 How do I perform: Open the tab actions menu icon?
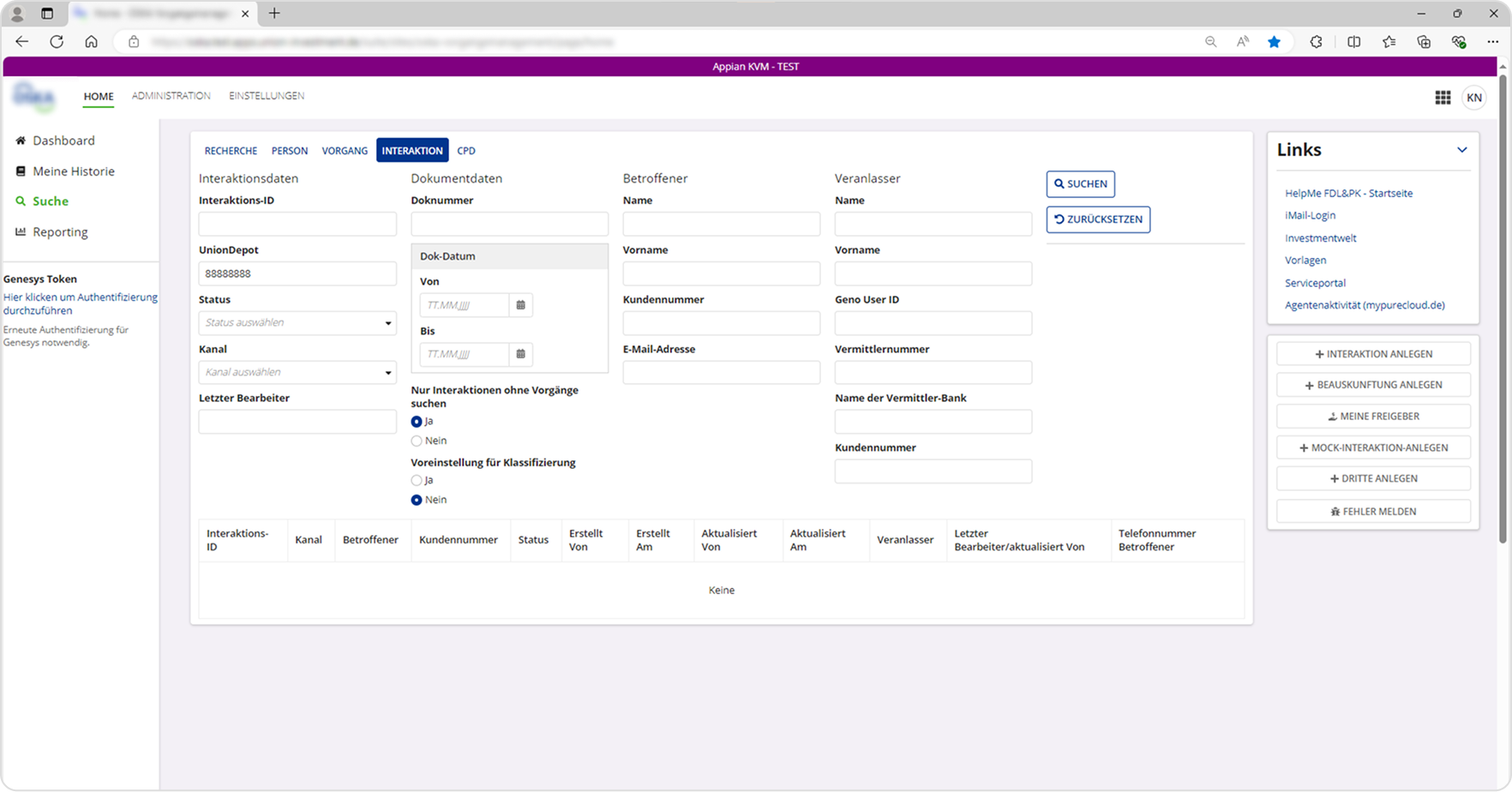click(47, 14)
